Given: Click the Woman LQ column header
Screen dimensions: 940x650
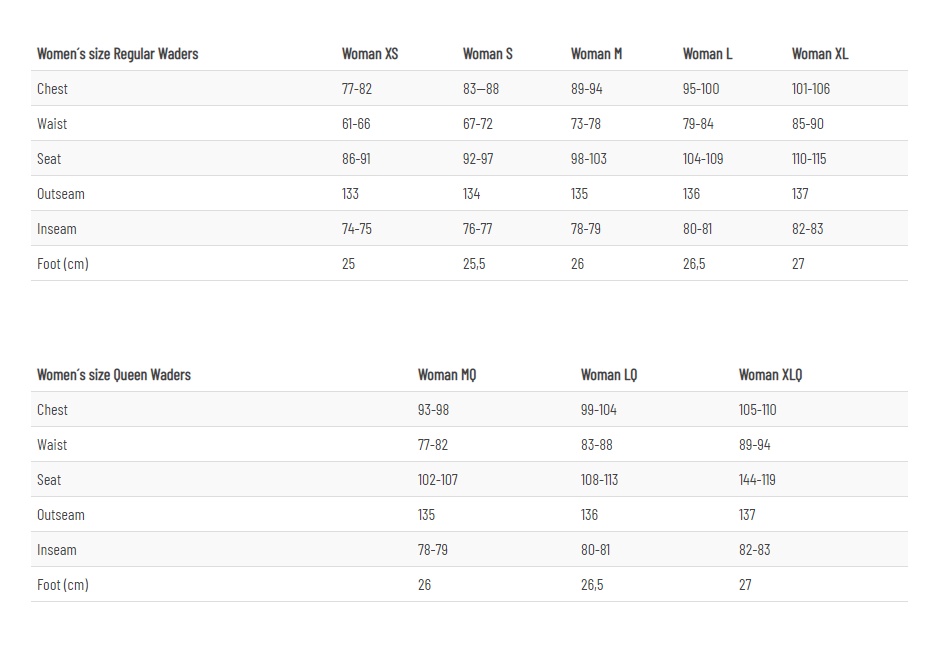Looking at the screenshot, I should [x=608, y=375].
